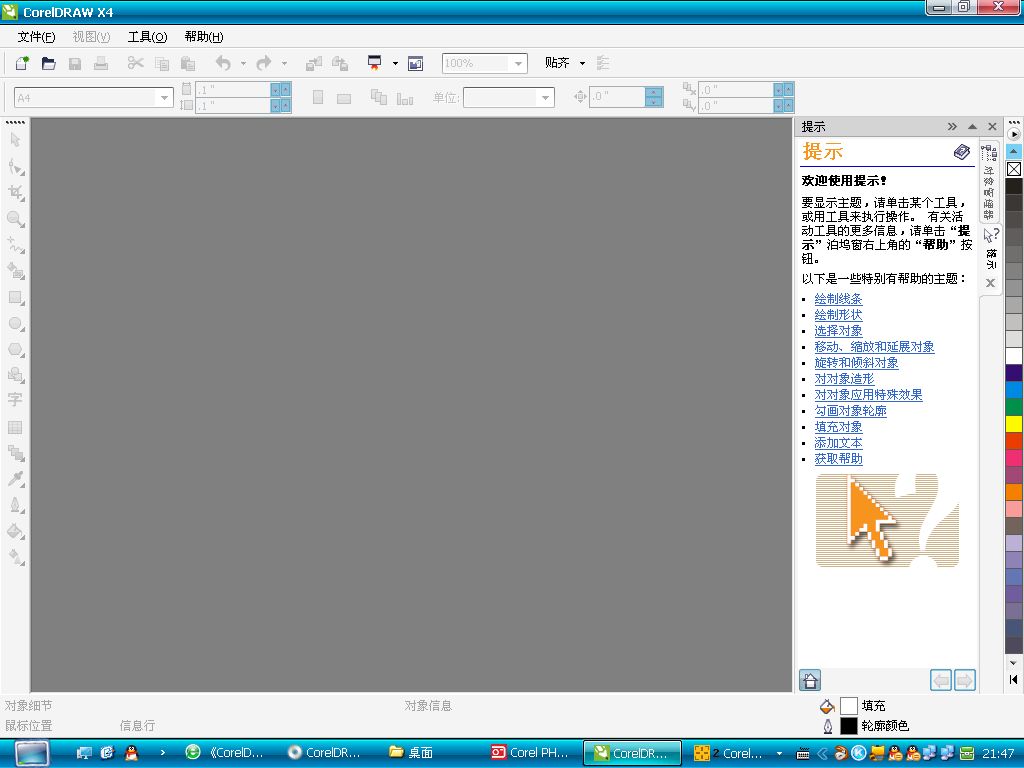Open the application launcher icon
Viewport: 1024px width, 768px height.
pos(374,63)
